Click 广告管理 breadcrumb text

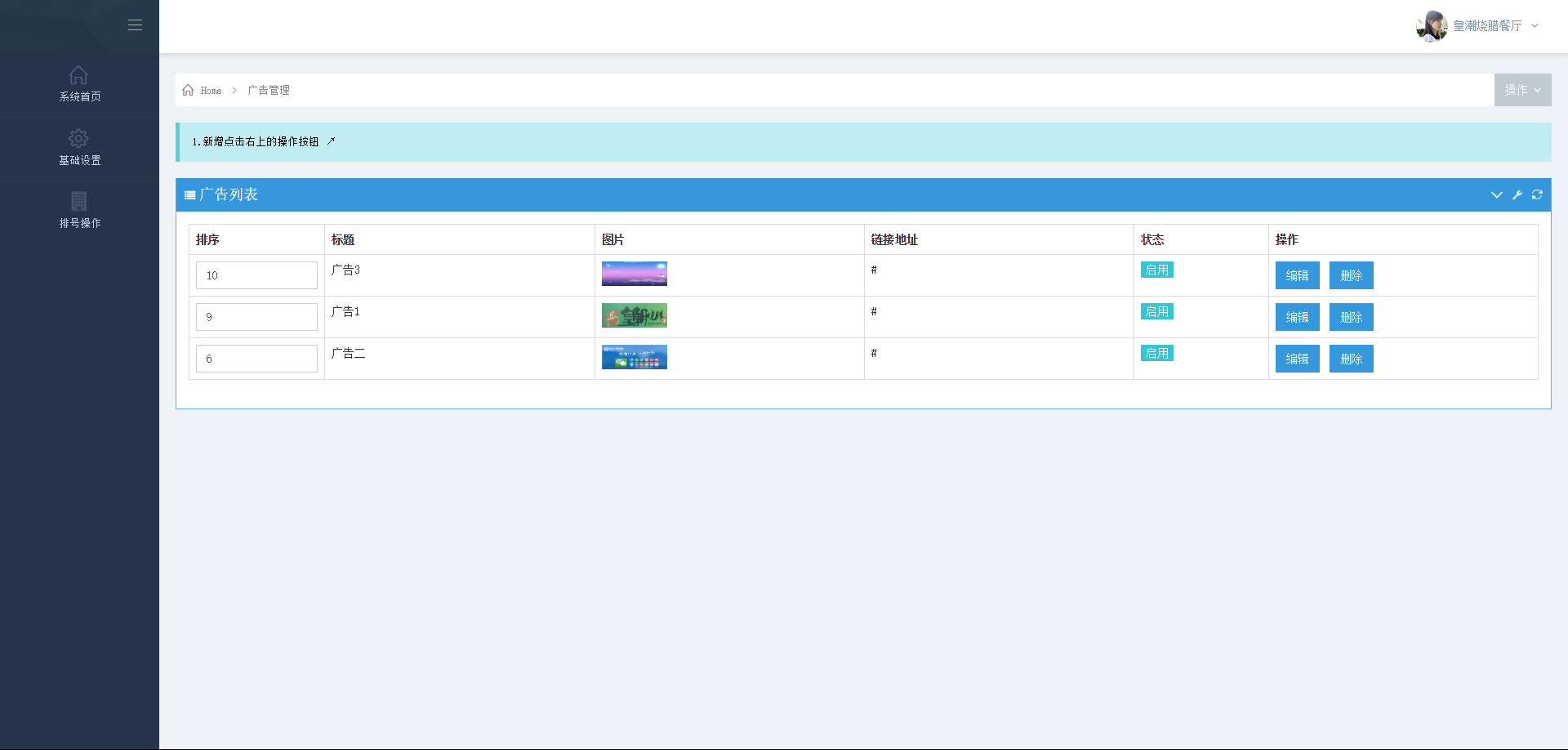point(269,91)
